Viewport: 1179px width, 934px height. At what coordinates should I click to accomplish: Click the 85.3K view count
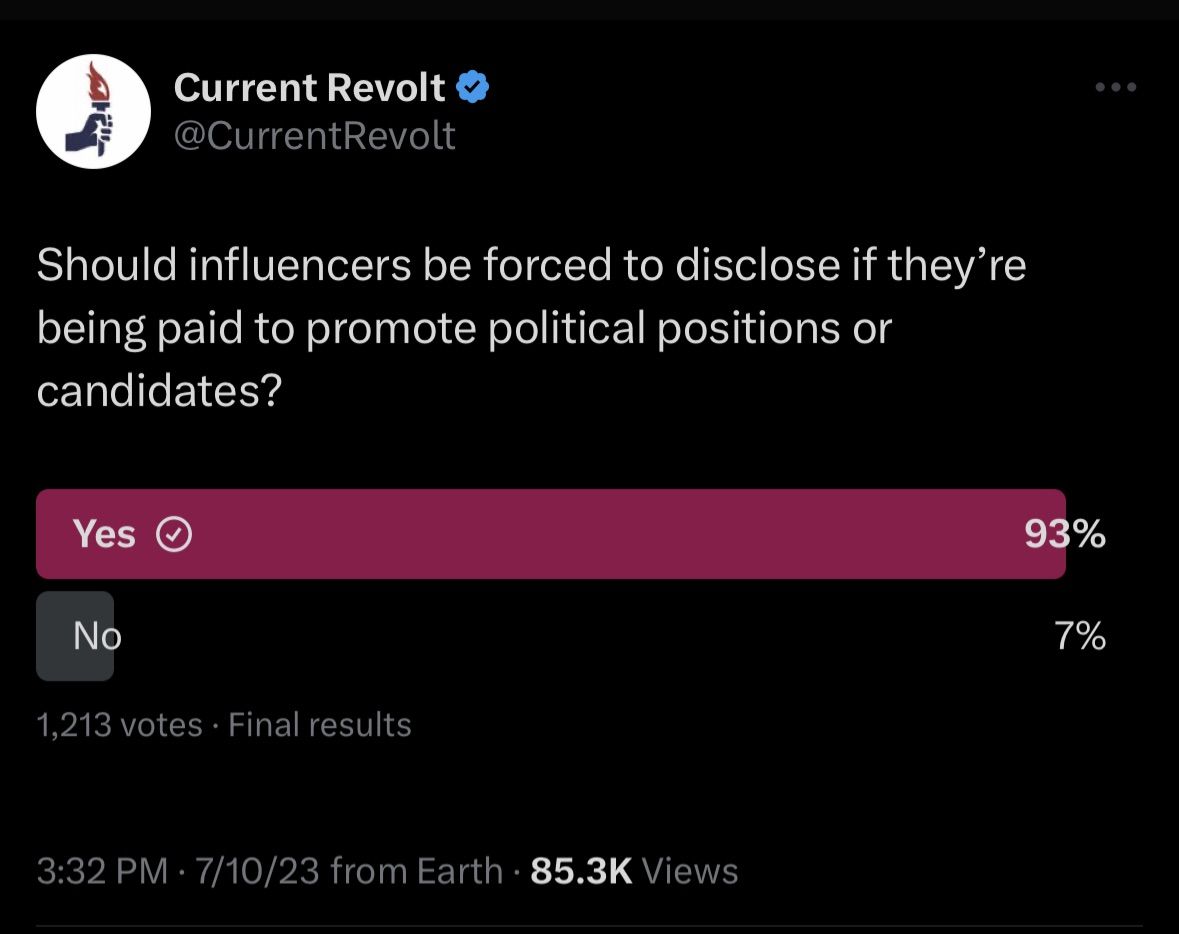pyautogui.click(x=581, y=871)
